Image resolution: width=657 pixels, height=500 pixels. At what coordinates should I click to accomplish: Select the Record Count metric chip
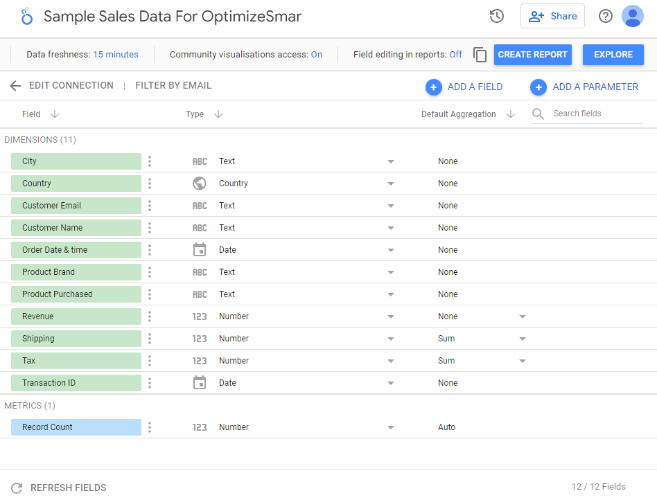[76, 427]
